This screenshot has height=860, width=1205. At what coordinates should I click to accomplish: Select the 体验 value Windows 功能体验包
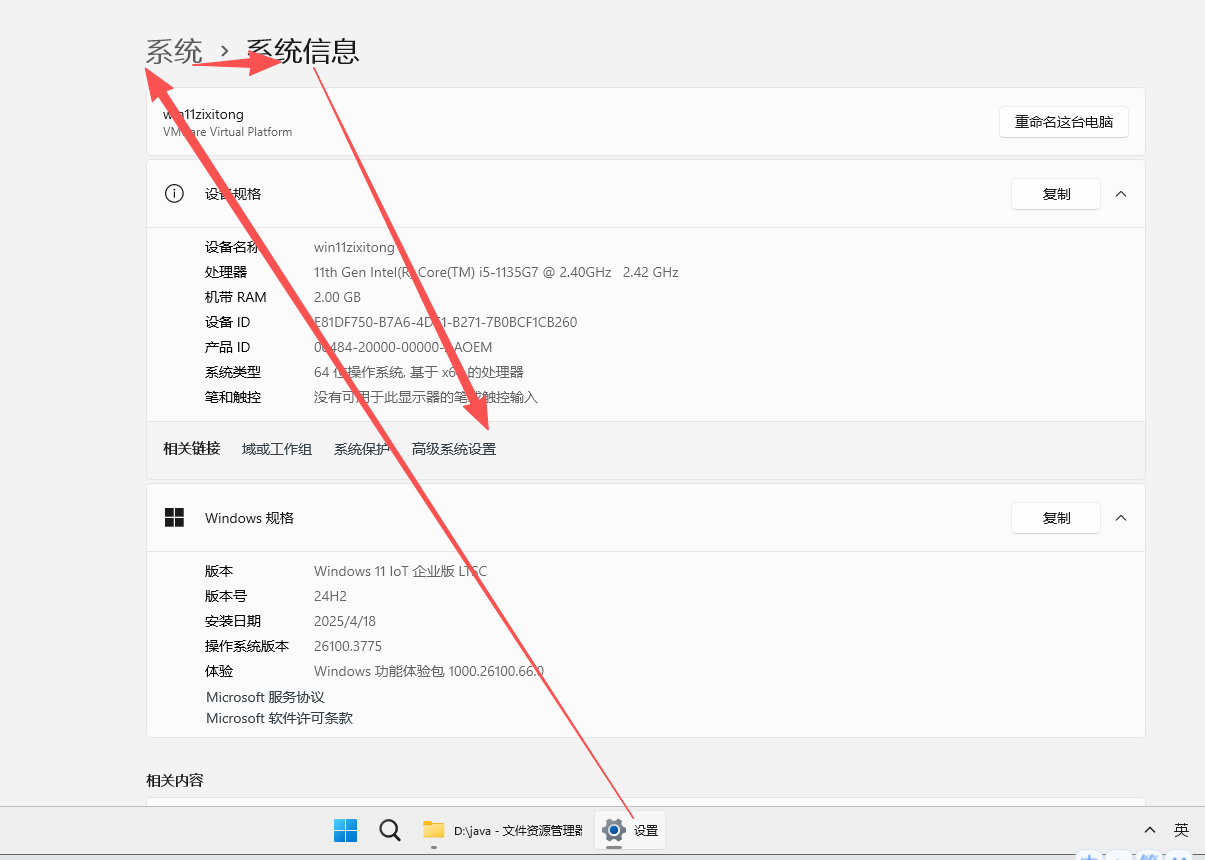[429, 671]
